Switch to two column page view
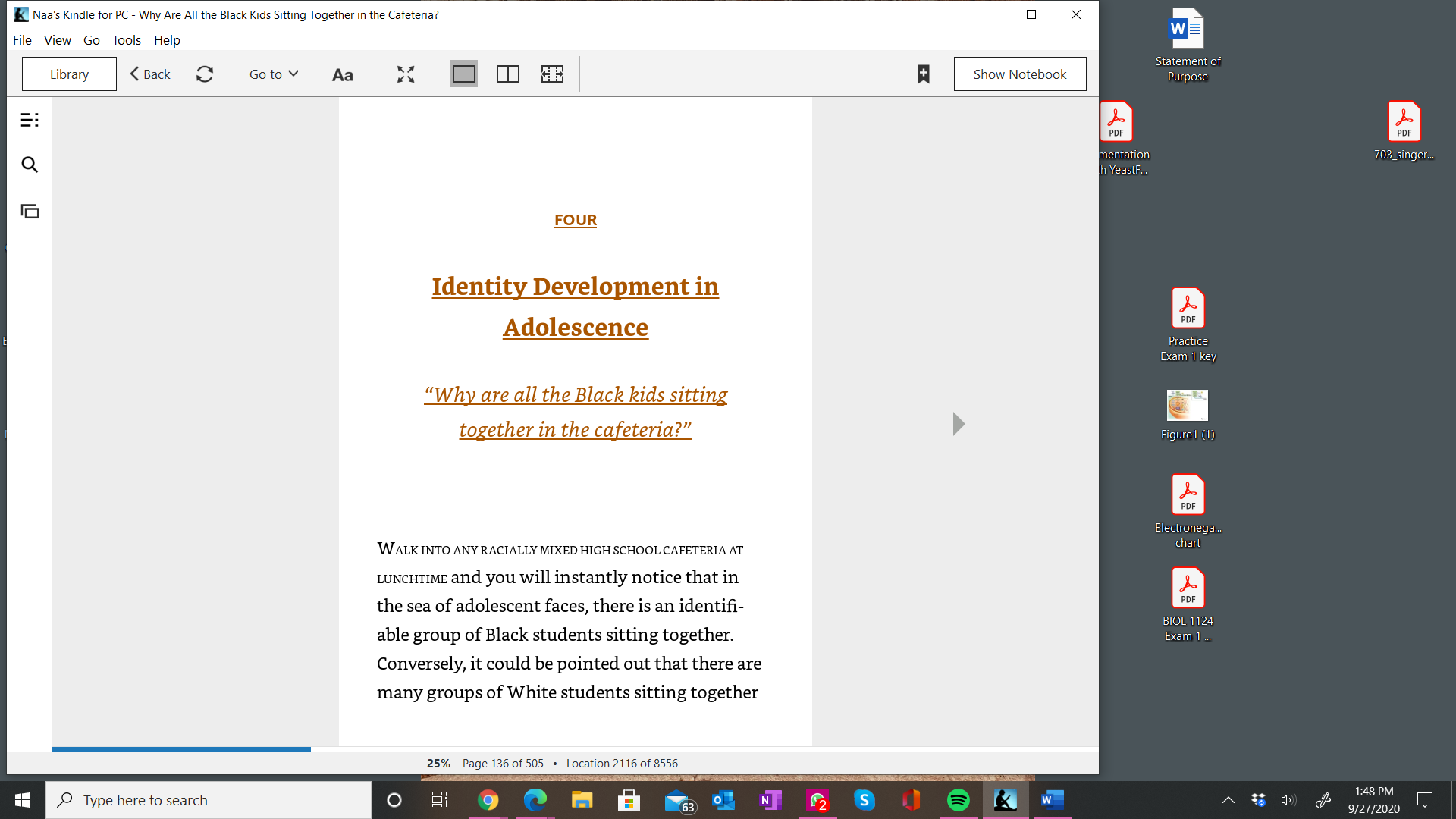Viewport: 1456px width, 819px height. pos(508,74)
